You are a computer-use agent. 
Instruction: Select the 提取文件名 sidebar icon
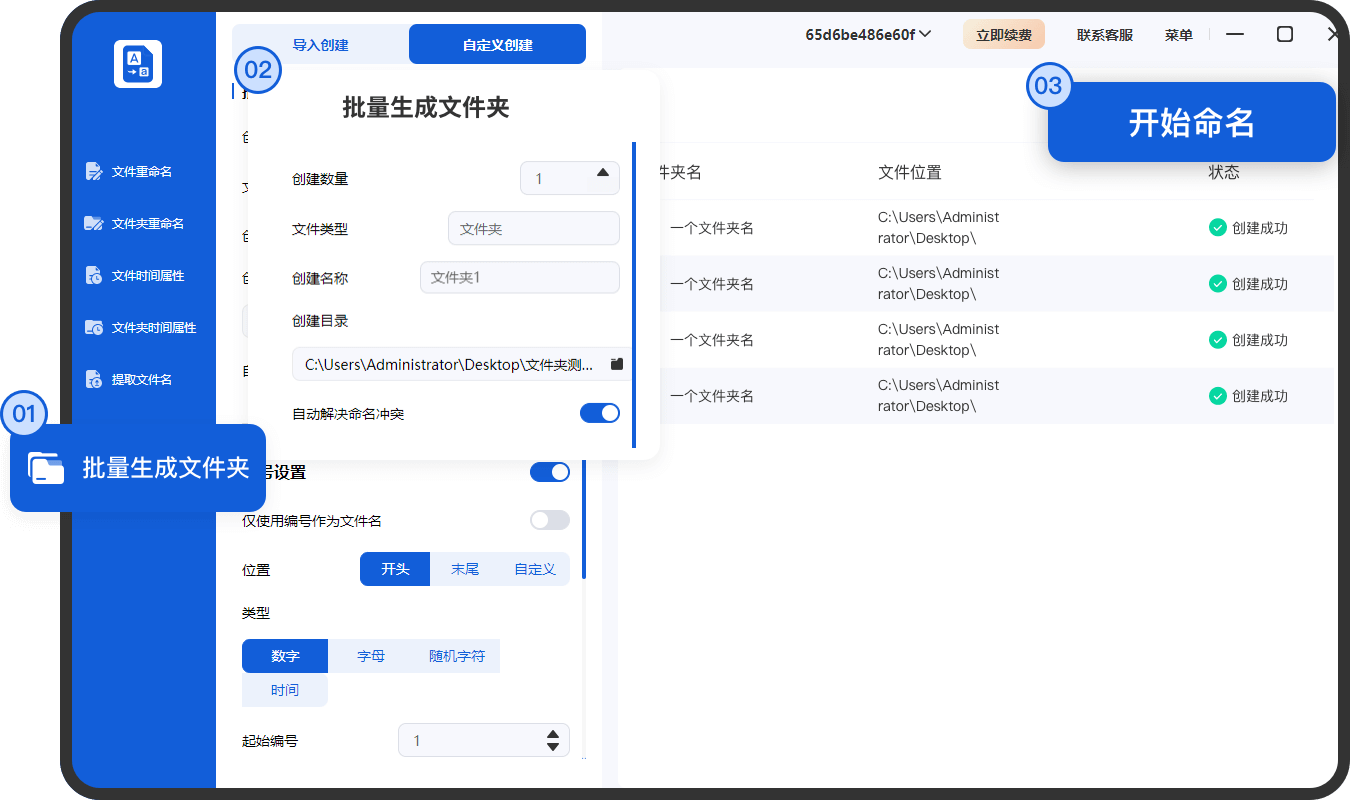coord(94,379)
